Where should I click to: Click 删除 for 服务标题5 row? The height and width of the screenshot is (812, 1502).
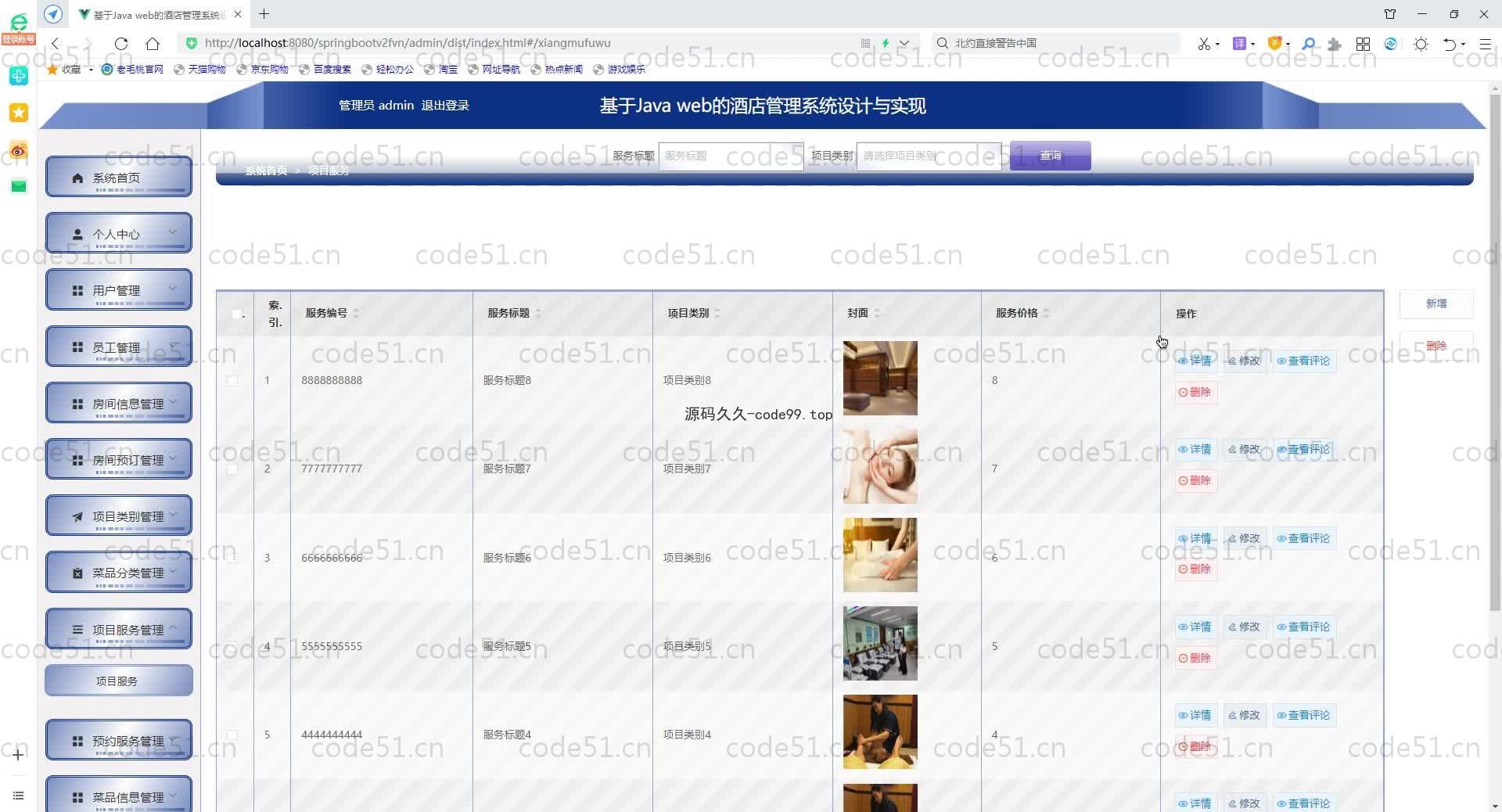(1195, 658)
